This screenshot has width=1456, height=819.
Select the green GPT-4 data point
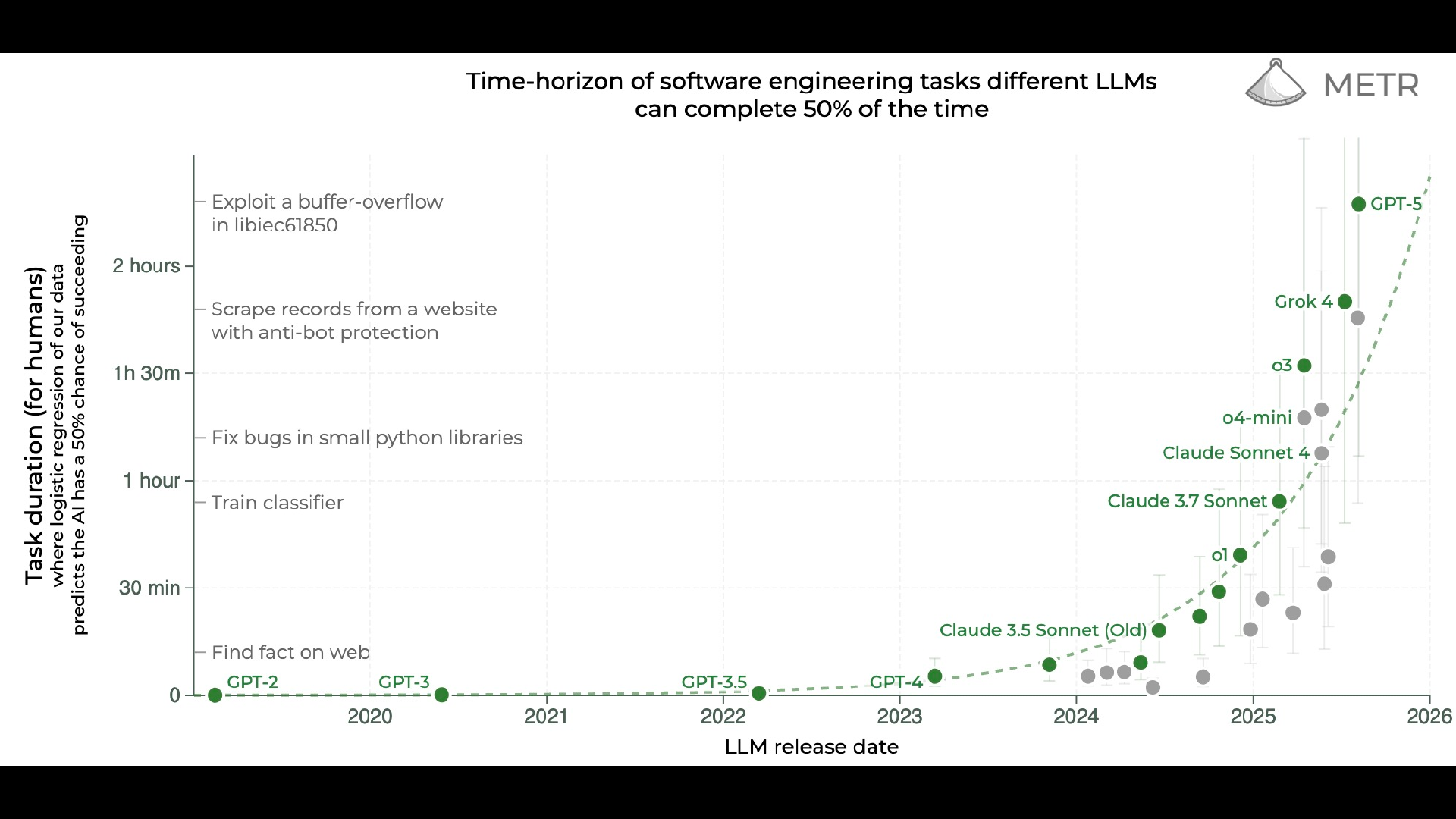[935, 676]
